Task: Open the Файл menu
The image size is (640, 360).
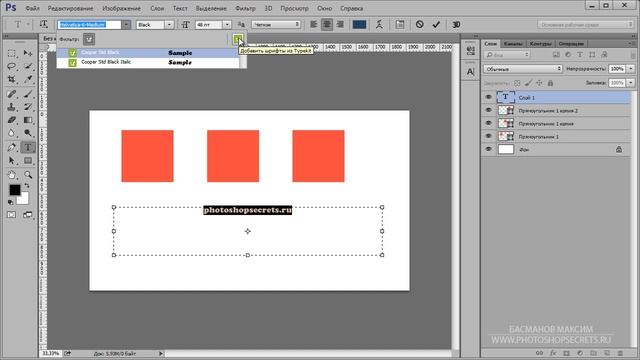Action: [32, 8]
